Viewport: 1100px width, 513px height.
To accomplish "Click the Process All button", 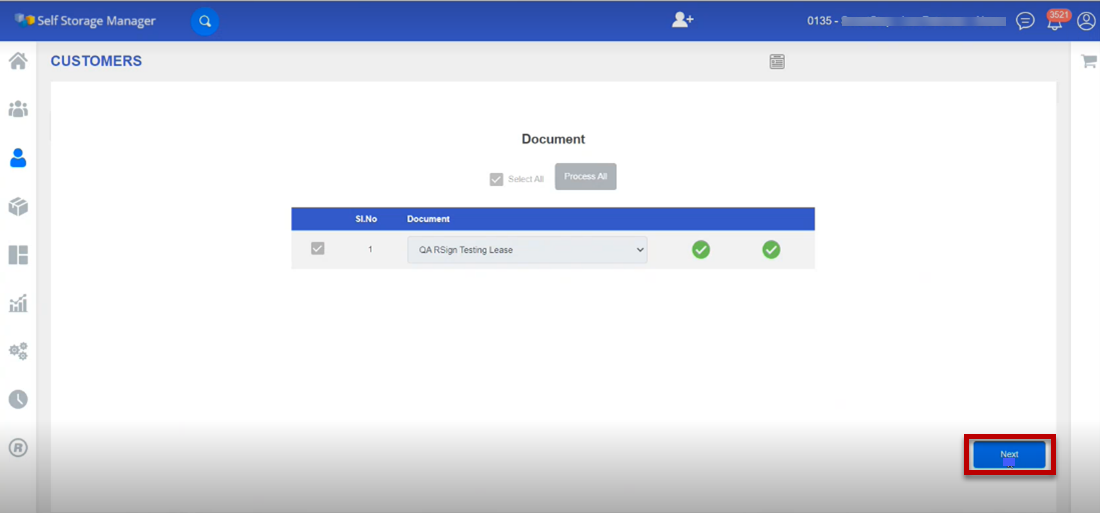I will pyautogui.click(x=586, y=177).
